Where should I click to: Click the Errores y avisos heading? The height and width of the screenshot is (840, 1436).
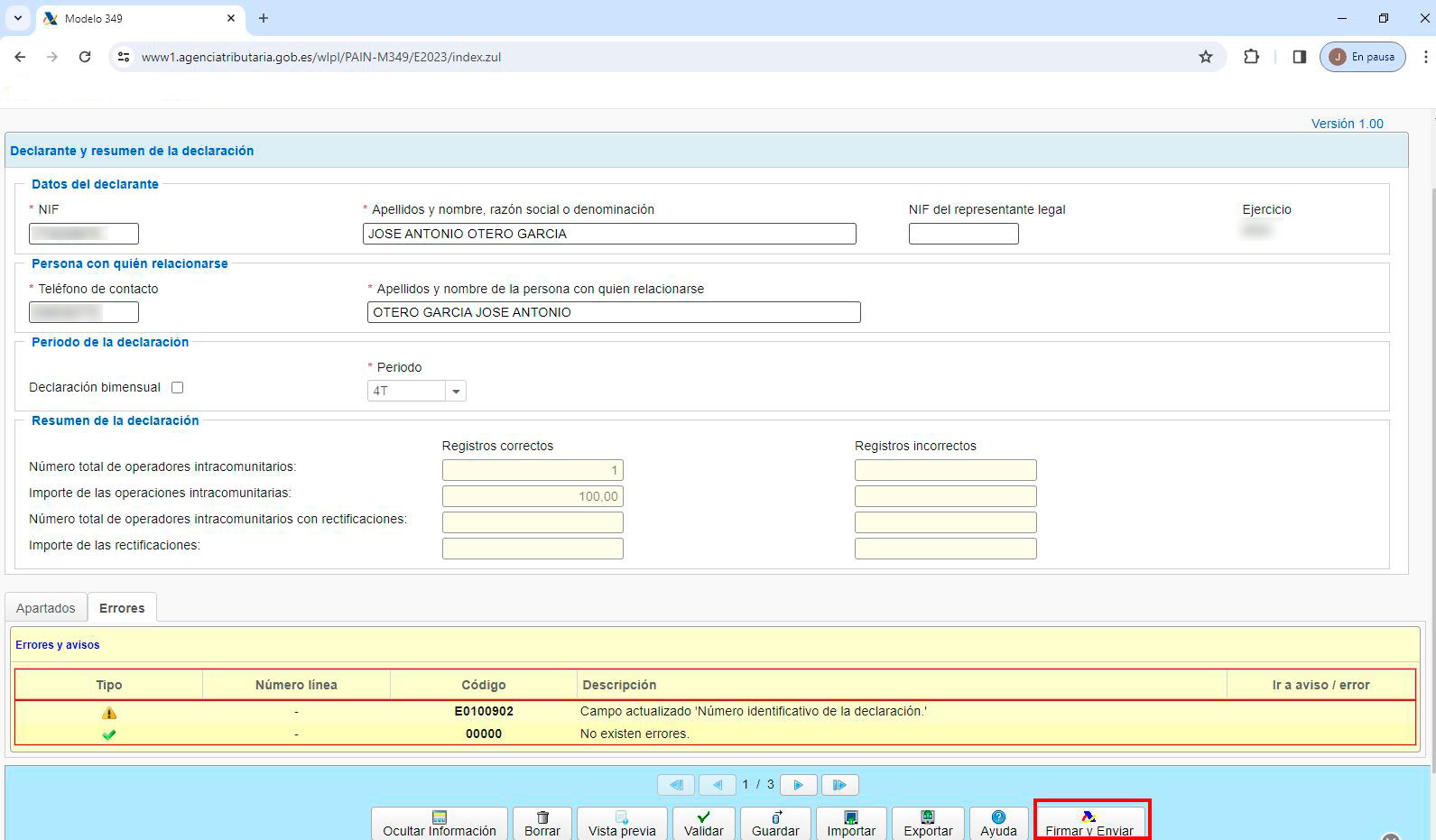[58, 645]
